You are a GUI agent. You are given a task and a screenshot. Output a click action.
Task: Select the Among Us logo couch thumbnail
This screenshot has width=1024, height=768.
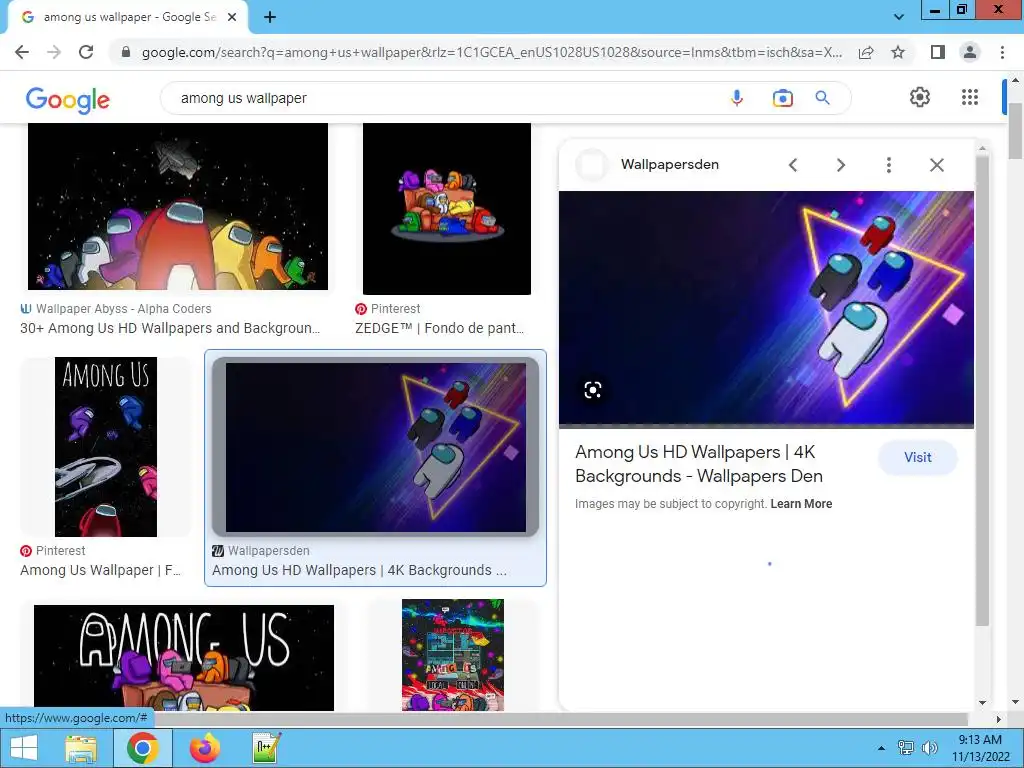click(184, 658)
